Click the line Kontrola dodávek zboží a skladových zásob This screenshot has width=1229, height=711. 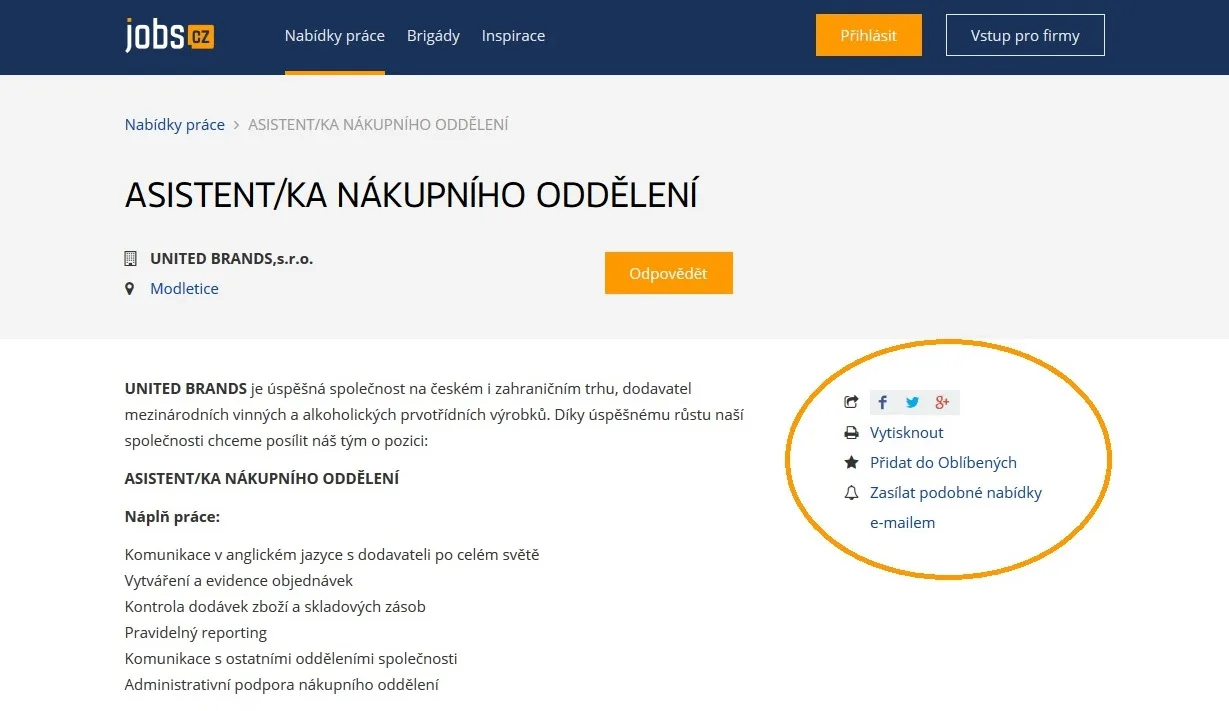click(275, 606)
